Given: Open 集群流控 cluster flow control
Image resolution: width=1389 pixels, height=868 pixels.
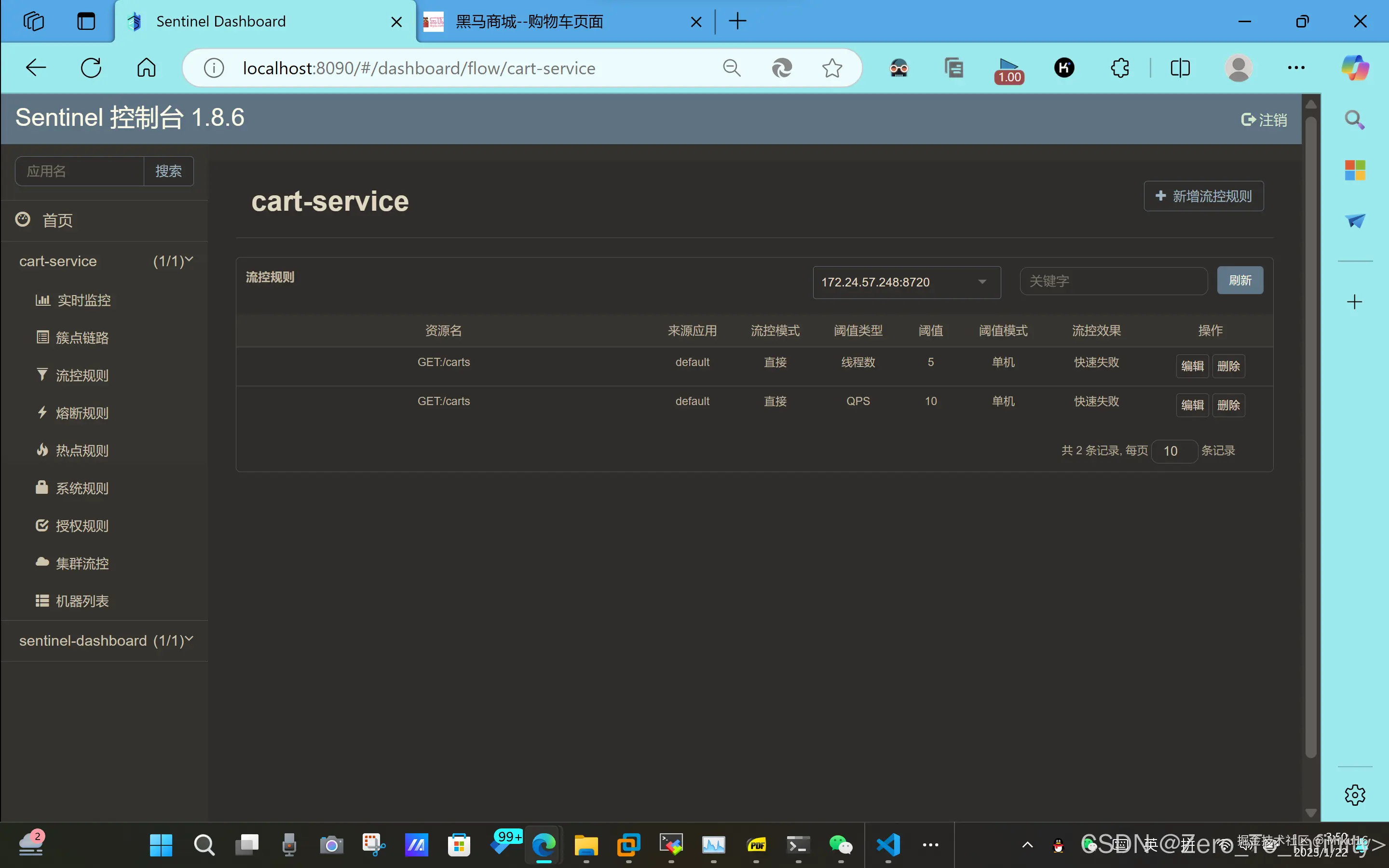Looking at the screenshot, I should (82, 564).
